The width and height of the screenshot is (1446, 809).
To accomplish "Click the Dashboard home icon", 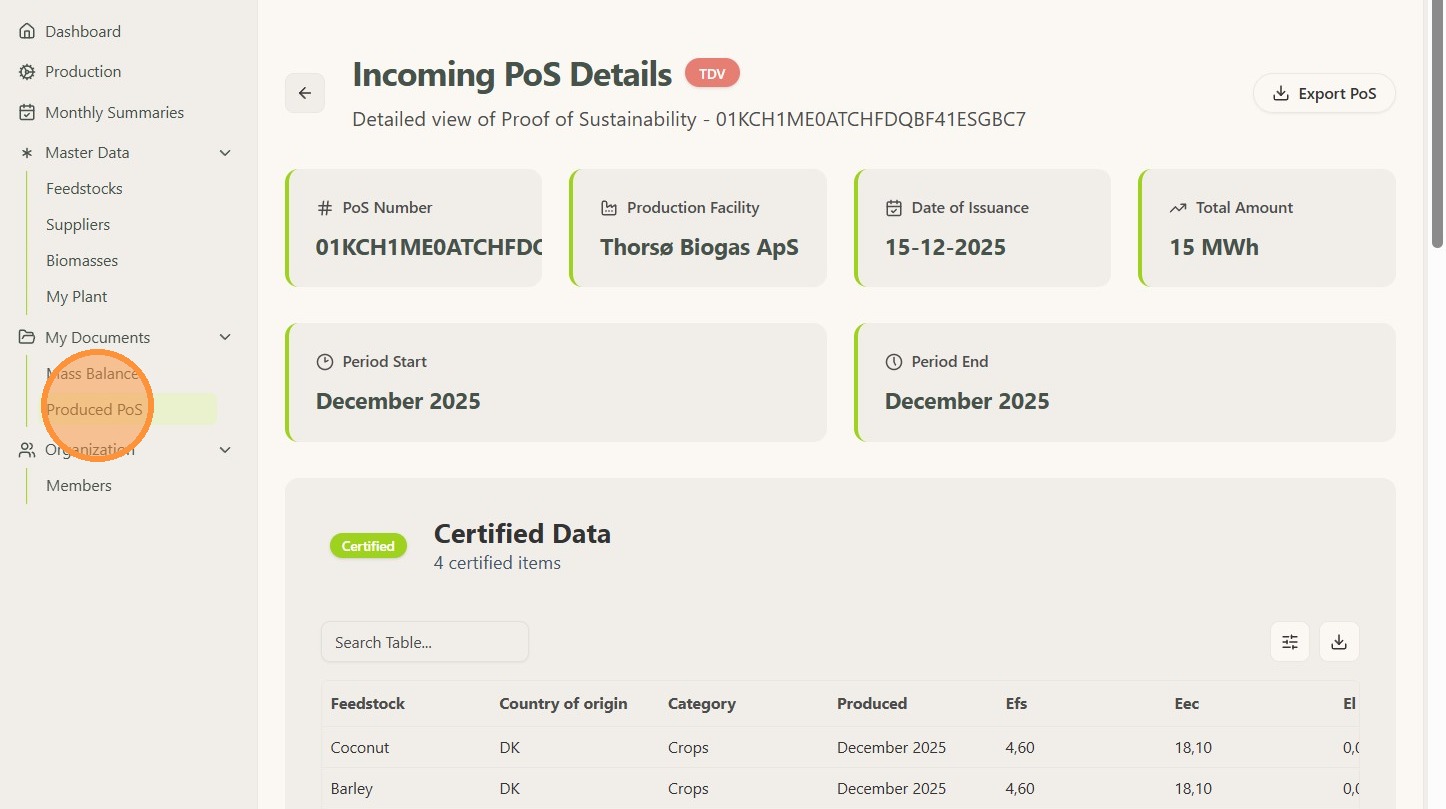I will [27, 32].
